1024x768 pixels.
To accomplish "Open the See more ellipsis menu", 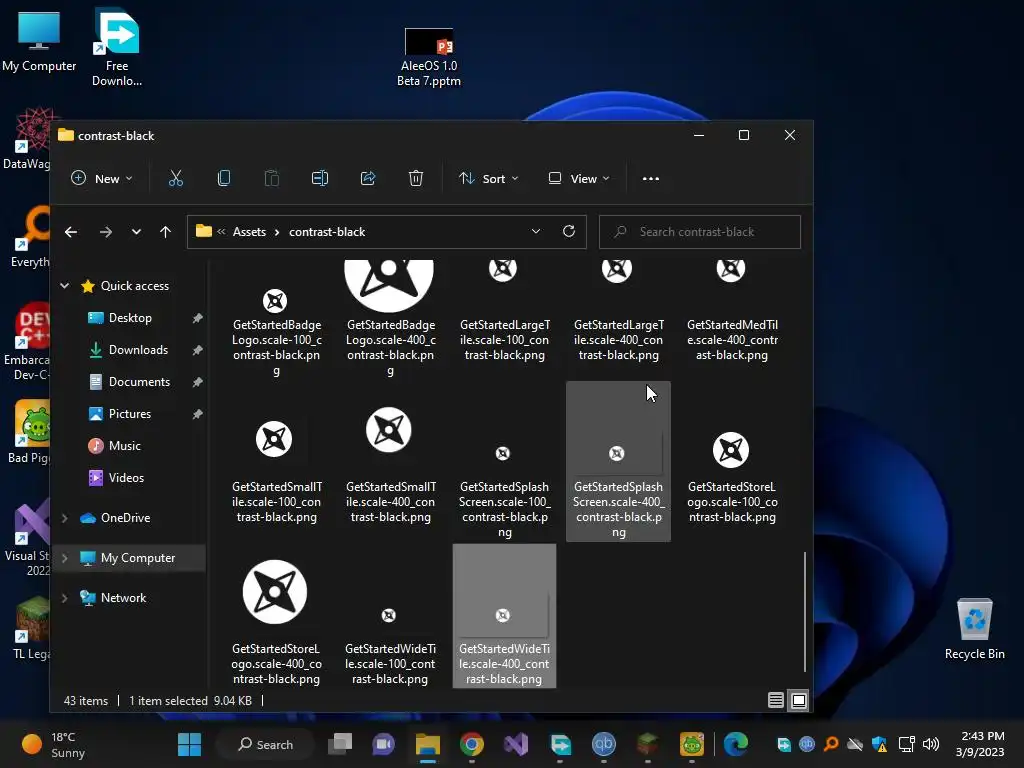I will pyautogui.click(x=650, y=178).
